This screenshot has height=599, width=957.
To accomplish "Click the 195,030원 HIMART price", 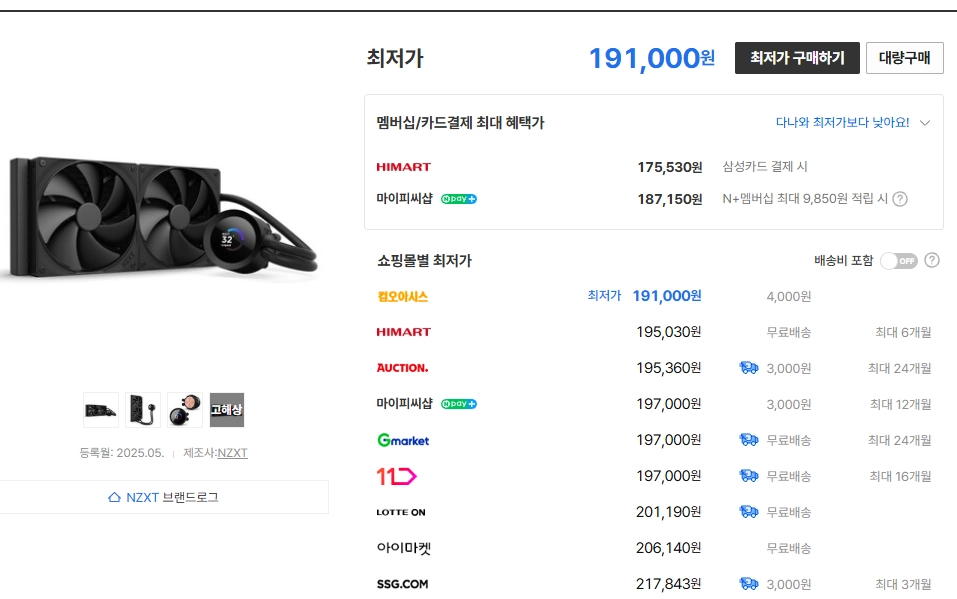I will pyautogui.click(x=669, y=332).
